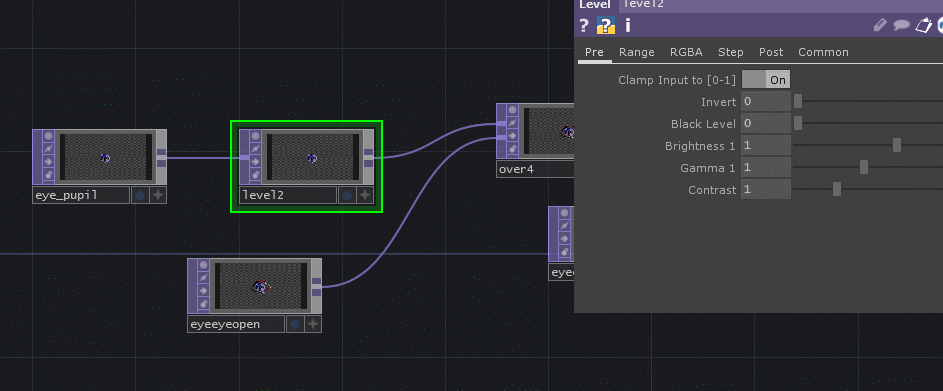Click the pencil edit icon in parameter panel
Viewport: 943px width, 391px height.
[880, 25]
